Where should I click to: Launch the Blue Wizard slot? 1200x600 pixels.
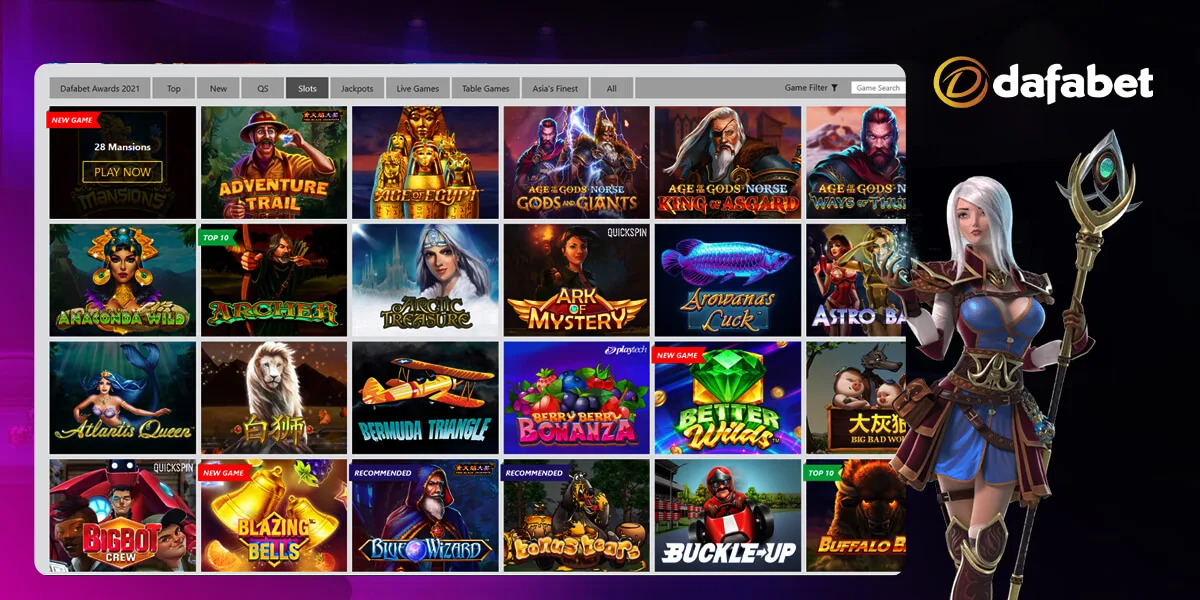[x=425, y=516]
